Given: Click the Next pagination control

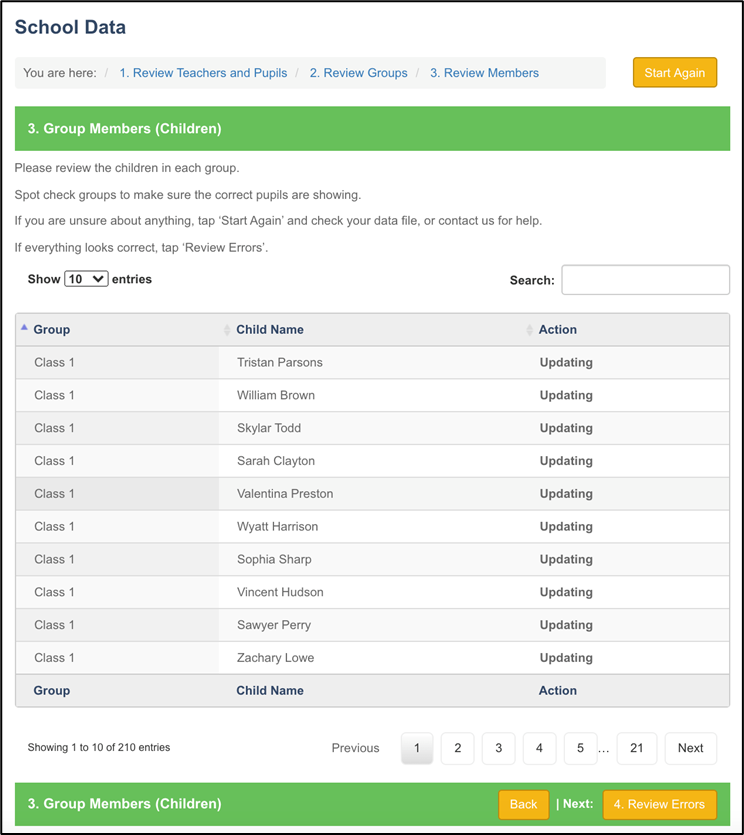Looking at the screenshot, I should [x=690, y=748].
